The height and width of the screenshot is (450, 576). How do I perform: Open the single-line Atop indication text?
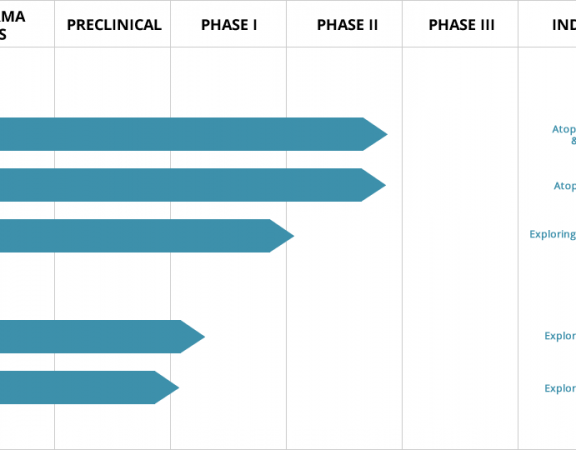(565, 186)
